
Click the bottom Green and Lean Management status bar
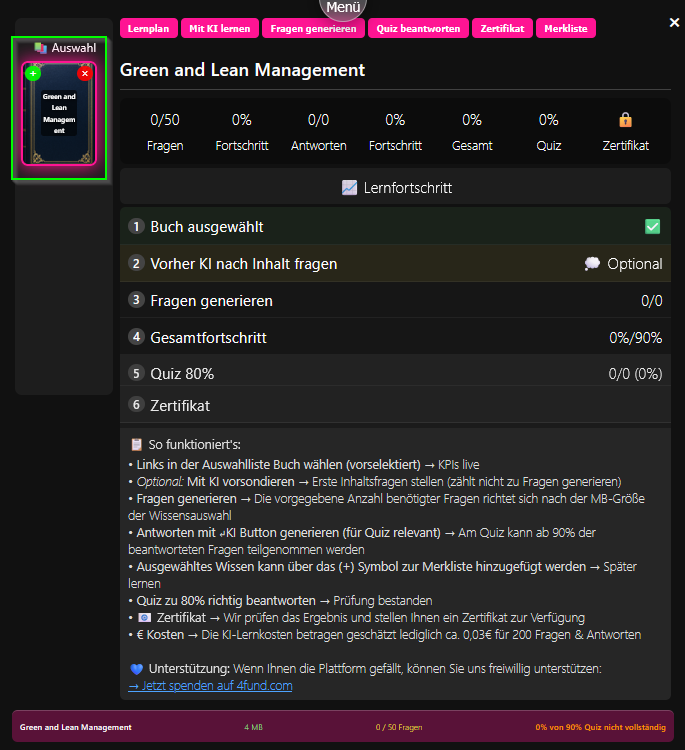tap(342, 727)
